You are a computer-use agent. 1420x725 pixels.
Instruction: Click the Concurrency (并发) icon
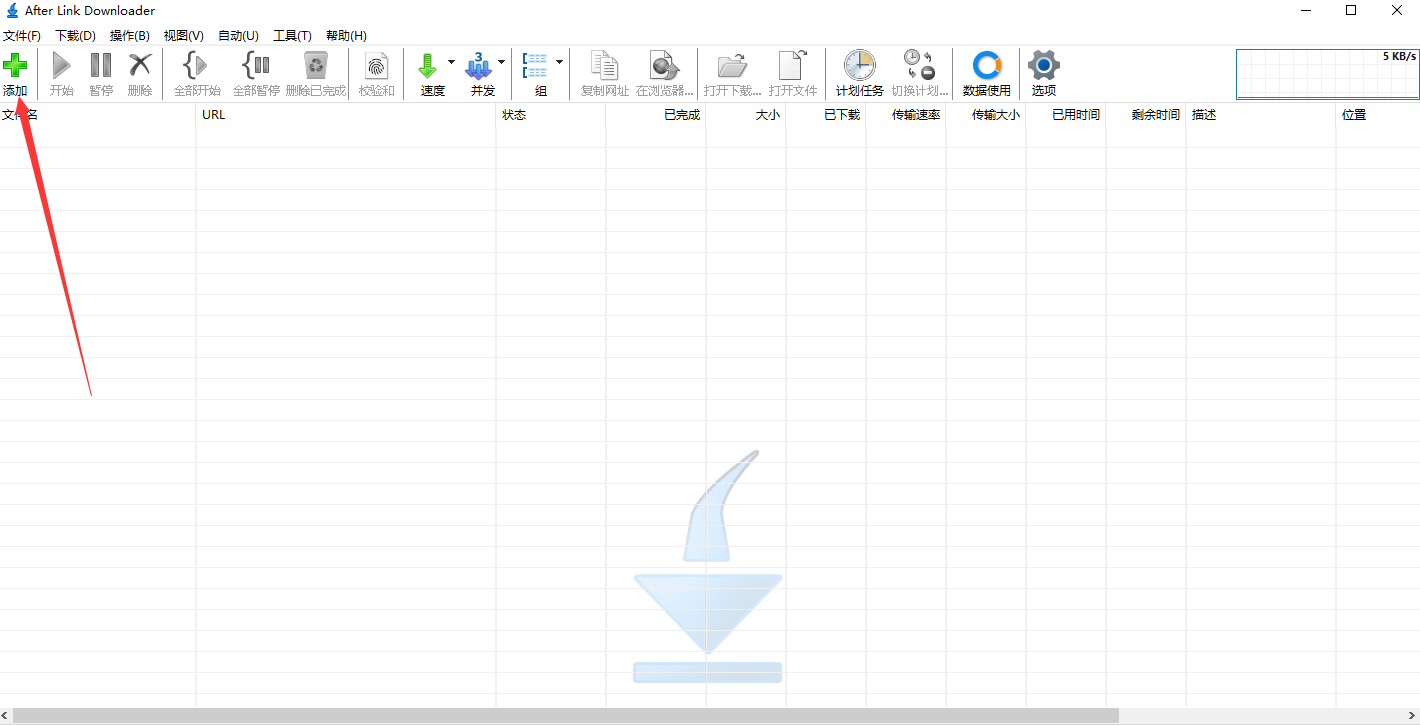click(x=479, y=66)
